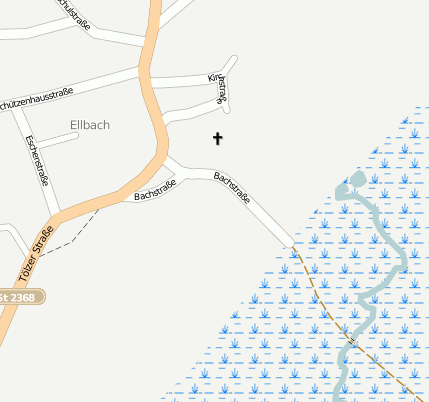
Task: Click the Escherstraße street label
Action: click(37, 160)
